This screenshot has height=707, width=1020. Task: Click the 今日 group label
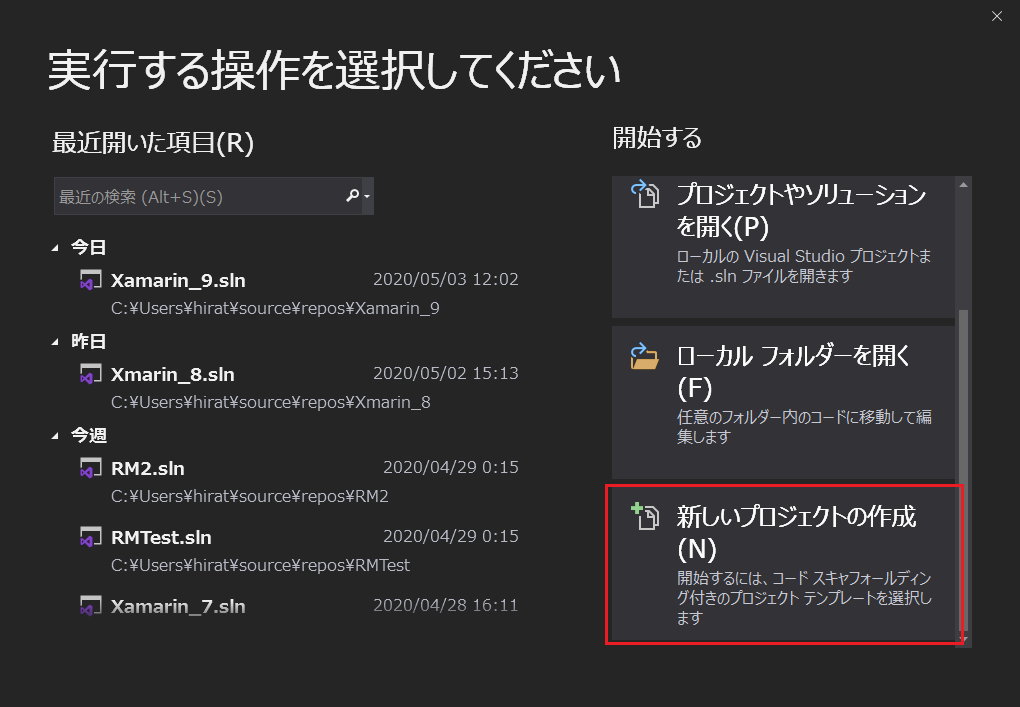pyautogui.click(x=88, y=247)
